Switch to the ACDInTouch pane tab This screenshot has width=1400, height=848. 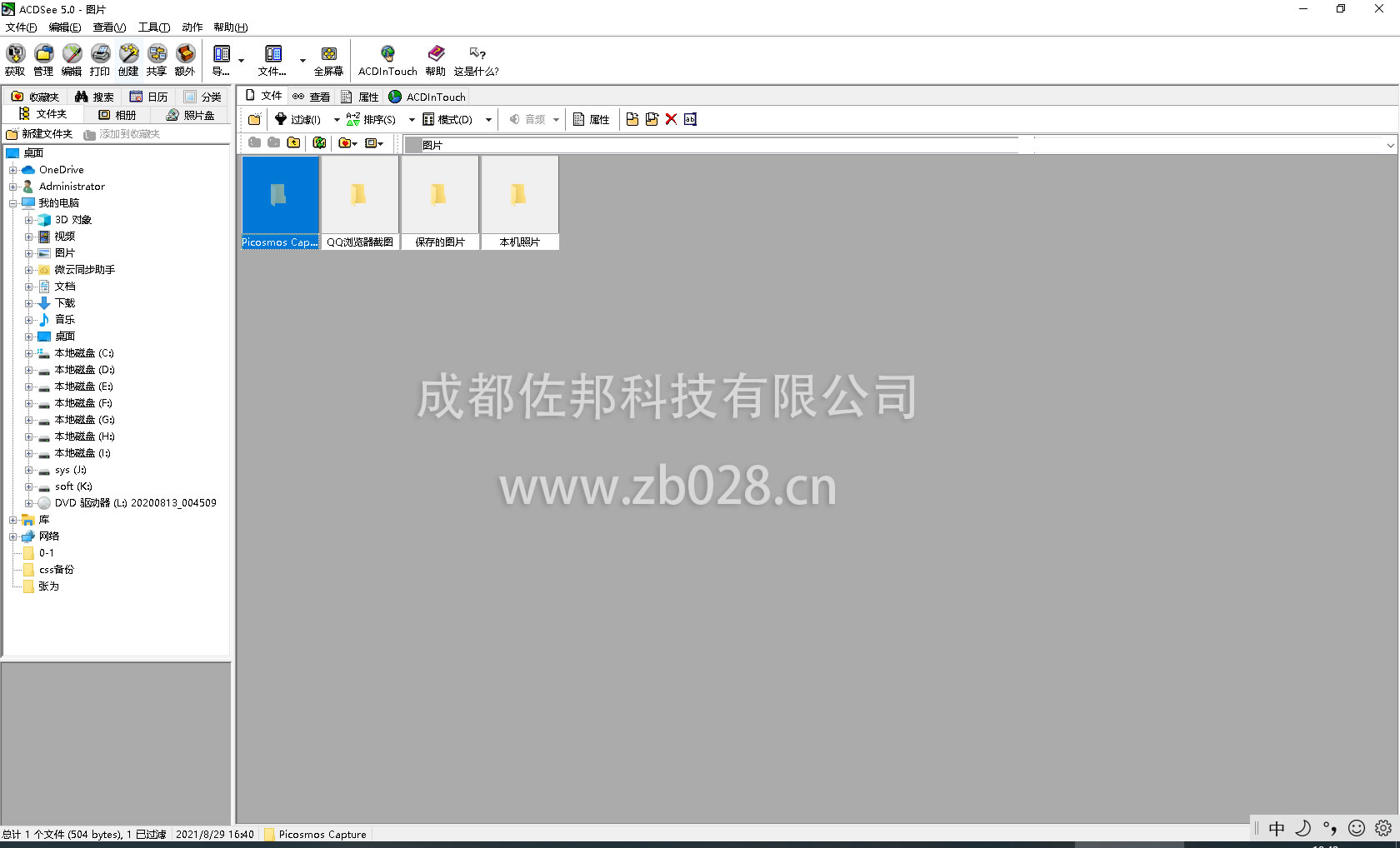[427, 97]
